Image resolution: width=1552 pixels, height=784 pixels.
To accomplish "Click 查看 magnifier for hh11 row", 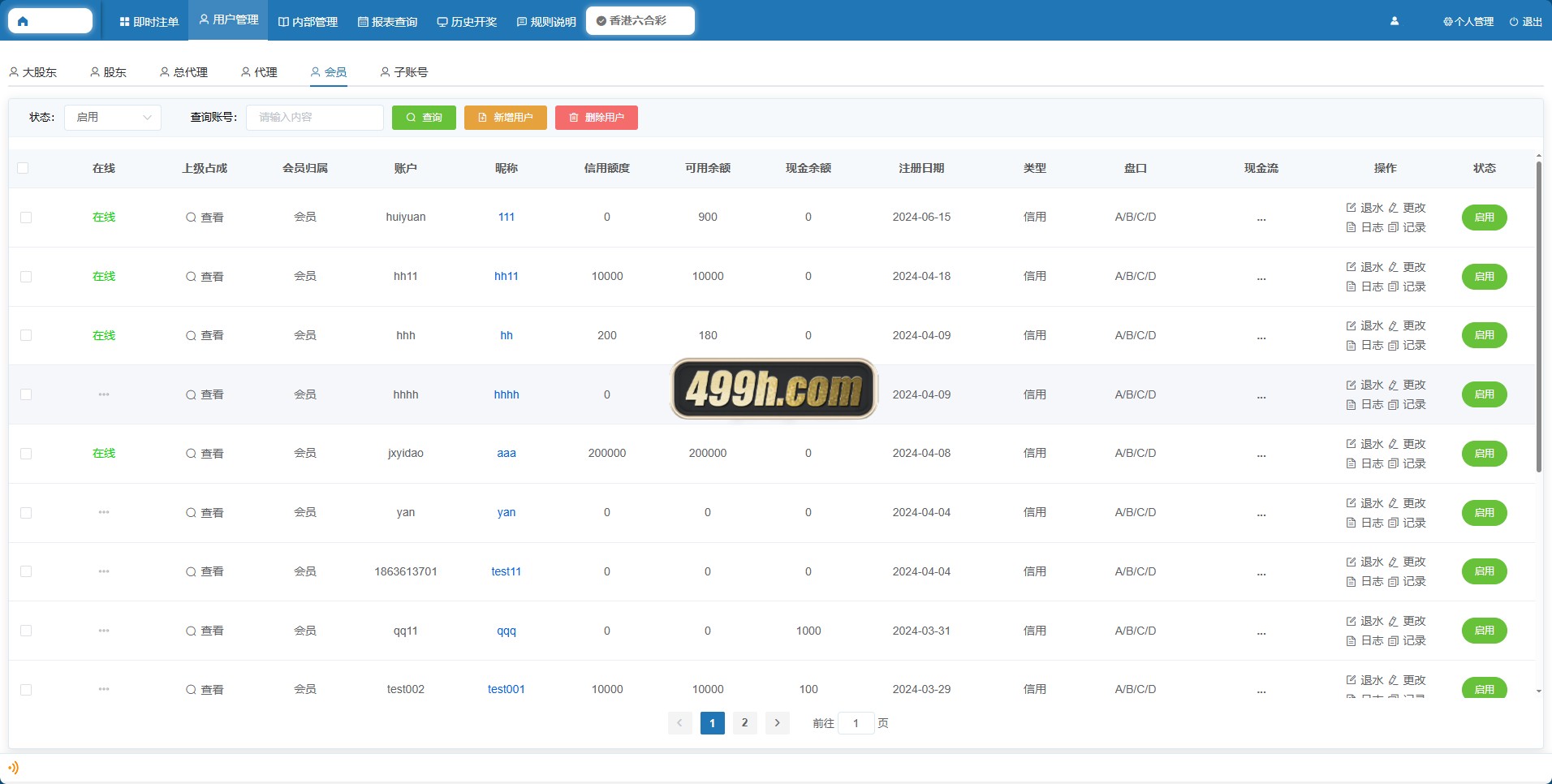I will [191, 277].
